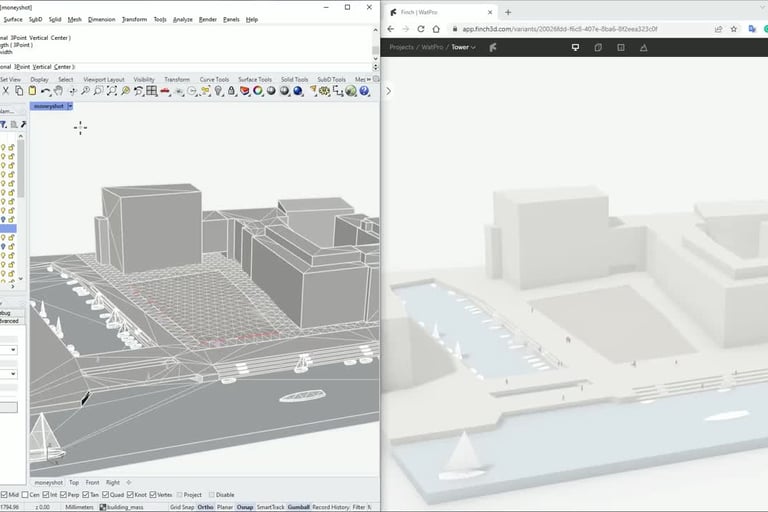This screenshot has height=512, width=768.
Task: Open the Render menu
Action: [208, 20]
